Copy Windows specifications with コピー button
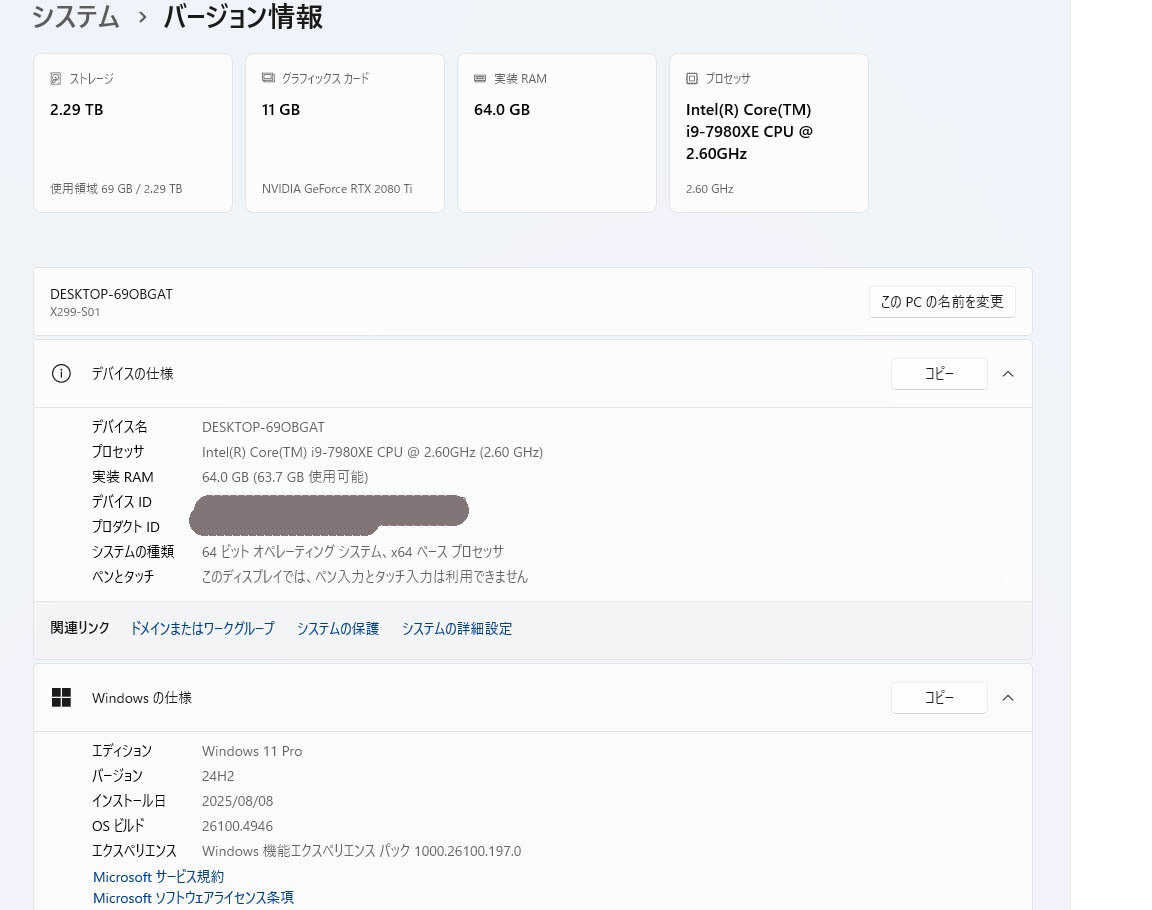Image resolution: width=1152 pixels, height=910 pixels. (x=938, y=697)
